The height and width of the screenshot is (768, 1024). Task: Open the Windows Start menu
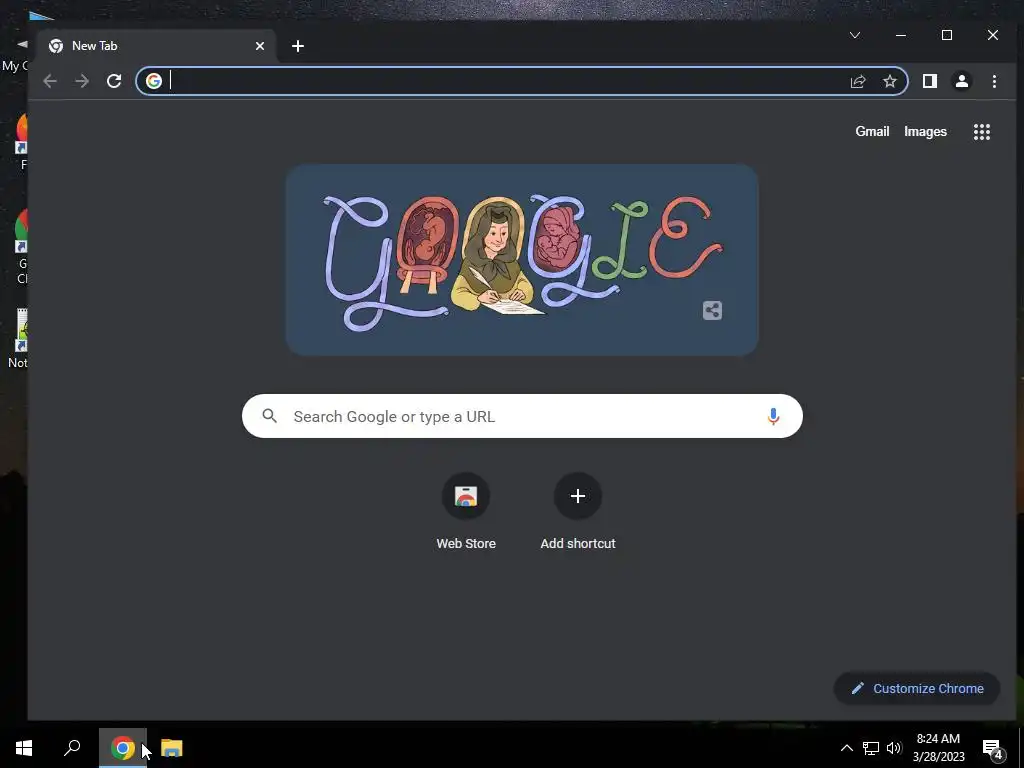[x=24, y=748]
